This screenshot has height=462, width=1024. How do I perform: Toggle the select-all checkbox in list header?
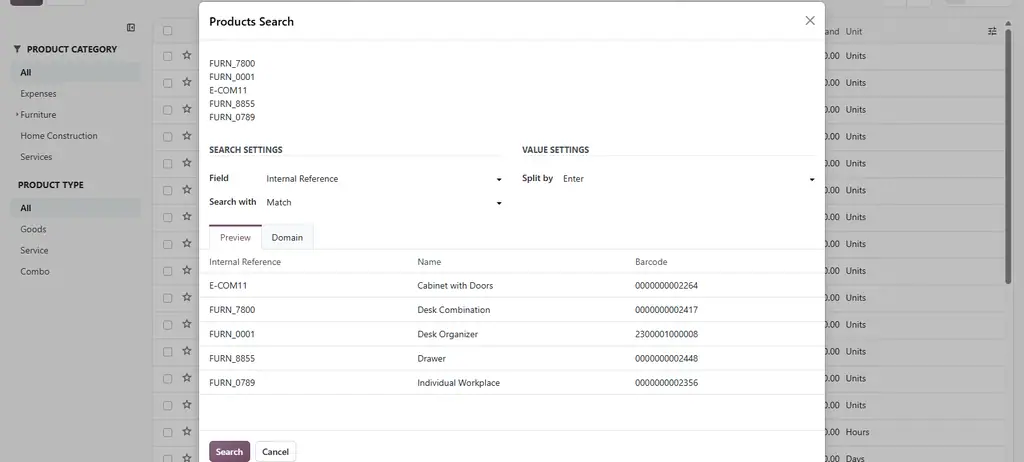click(168, 31)
